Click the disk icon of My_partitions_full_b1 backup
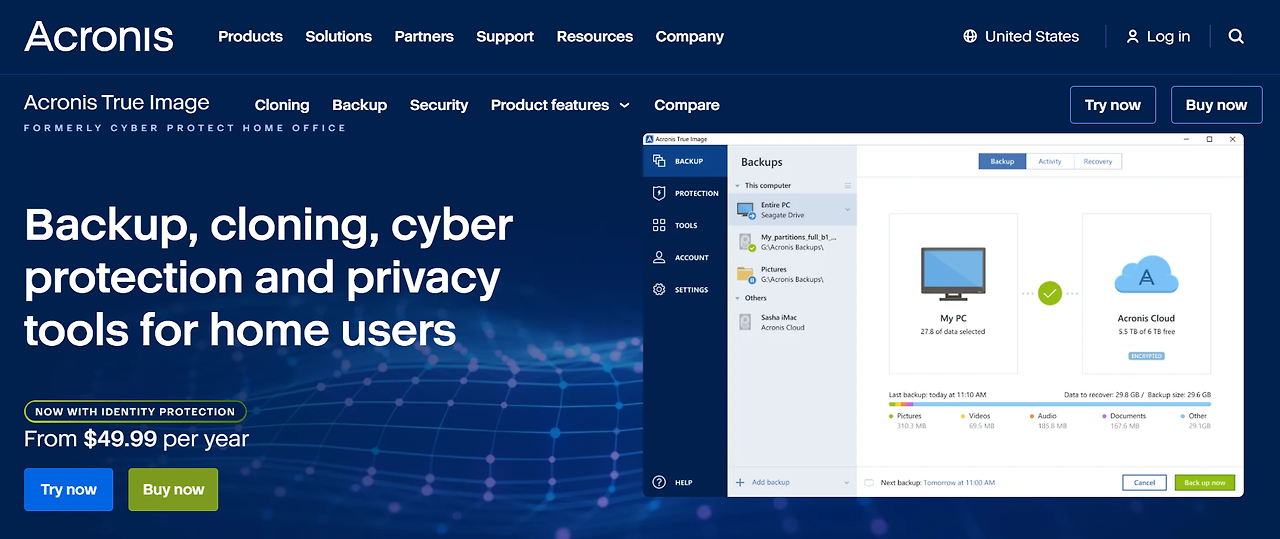The width and height of the screenshot is (1280, 539). point(745,242)
